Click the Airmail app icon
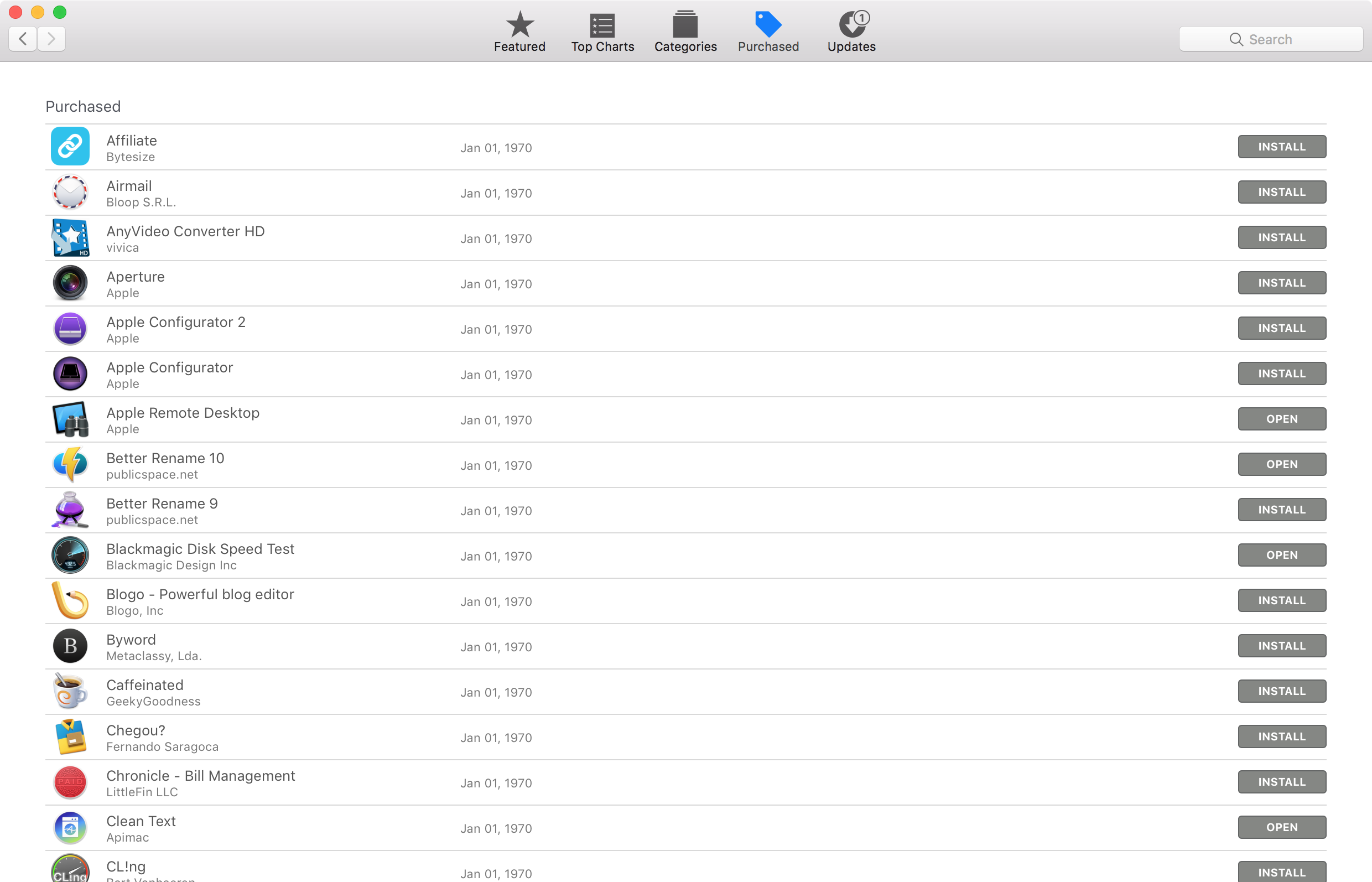The width and height of the screenshot is (1372, 882). pos(70,192)
